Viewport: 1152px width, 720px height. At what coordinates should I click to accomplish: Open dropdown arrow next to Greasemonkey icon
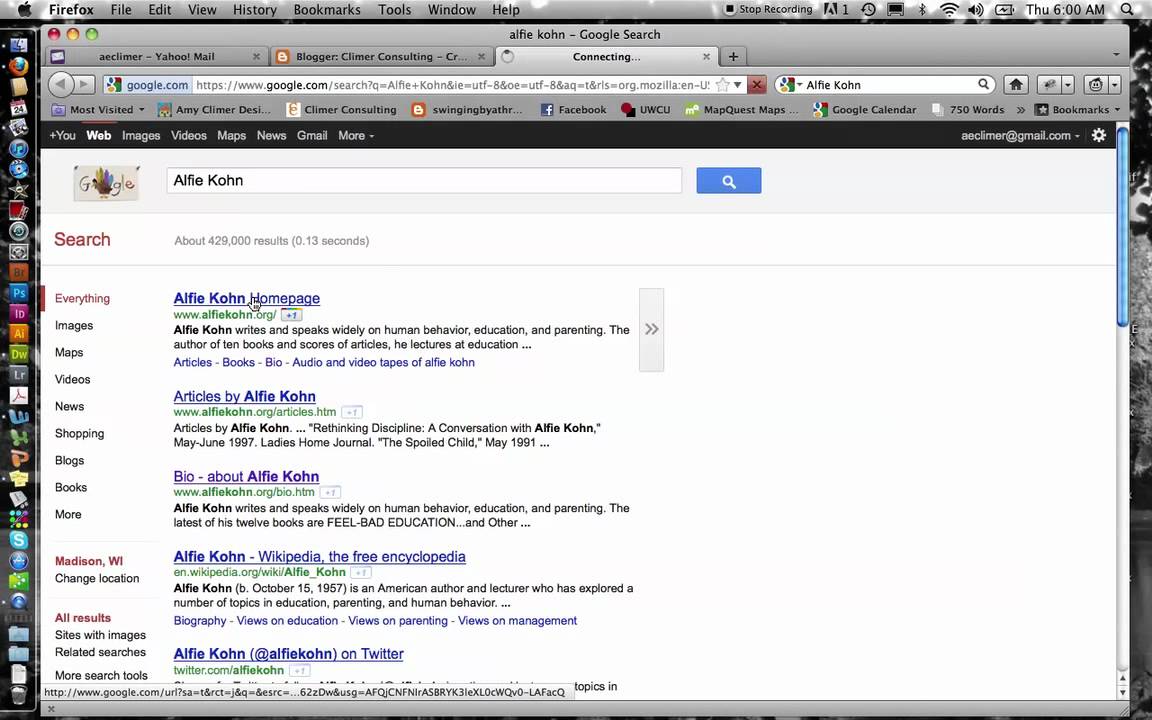click(x=1115, y=84)
